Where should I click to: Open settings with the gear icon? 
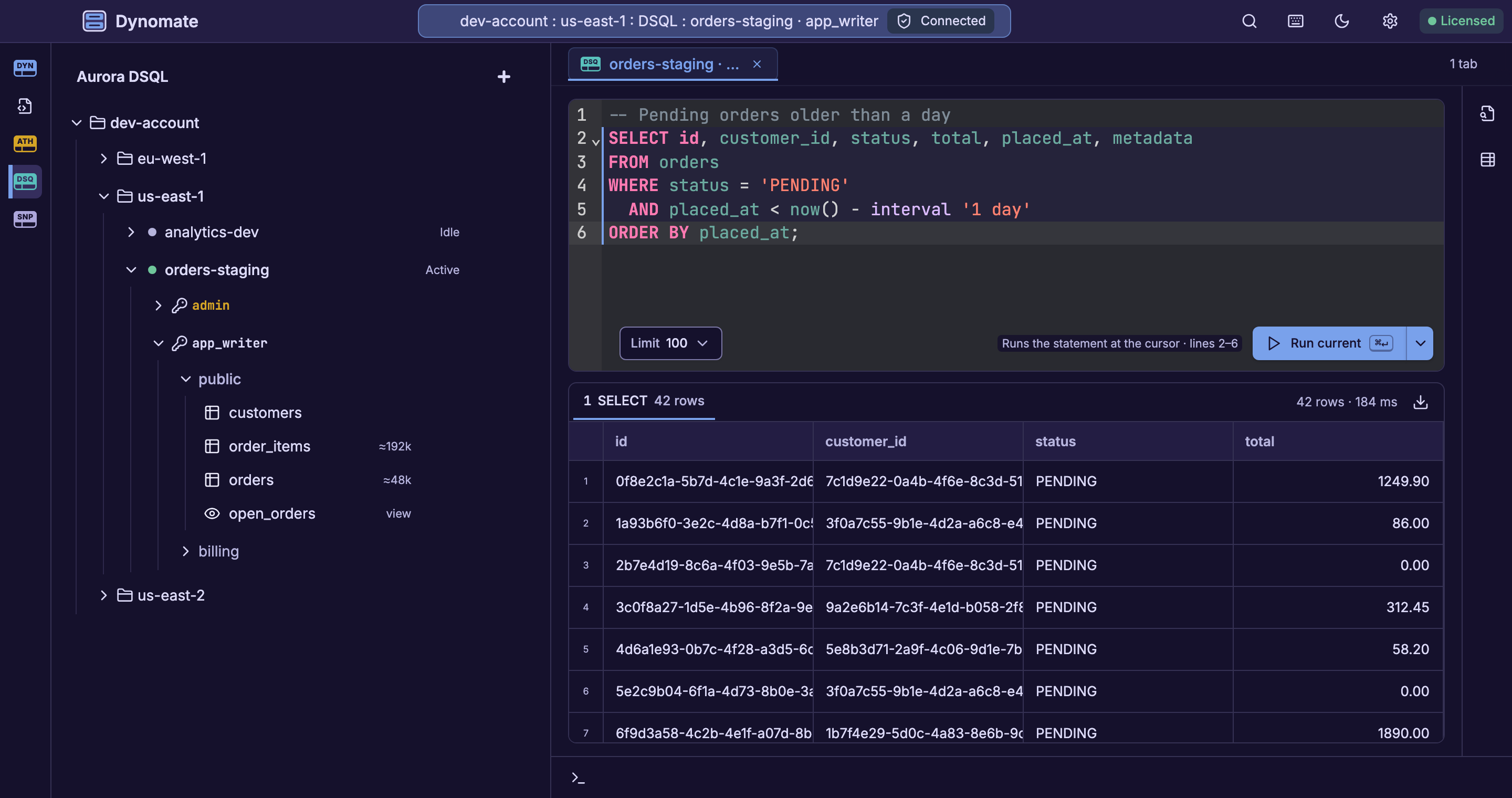tap(1389, 21)
